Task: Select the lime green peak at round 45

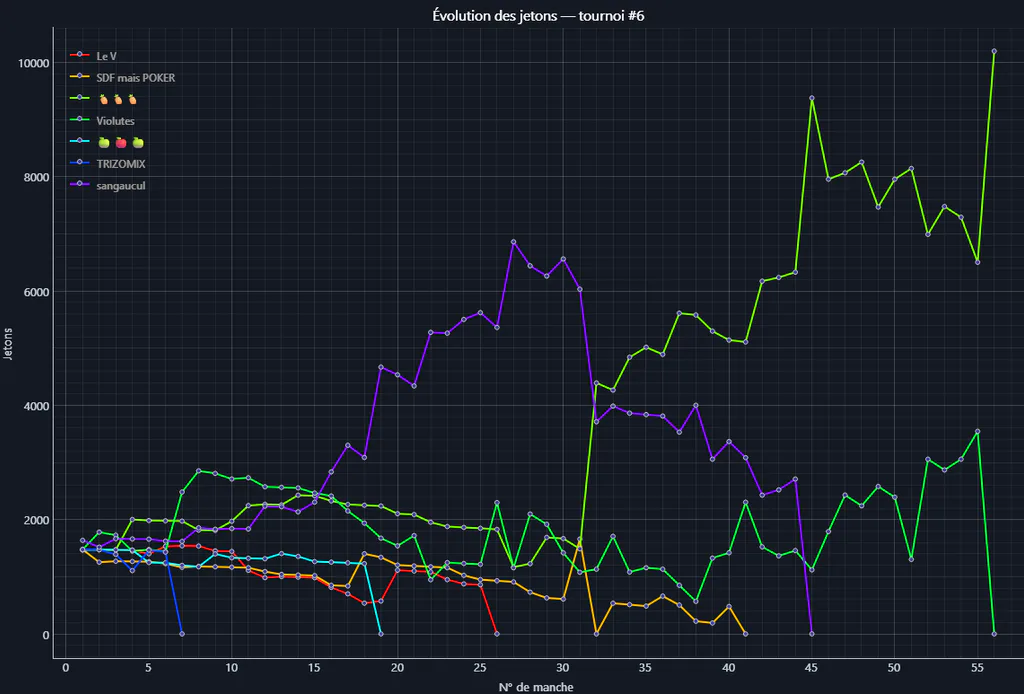Action: click(812, 98)
